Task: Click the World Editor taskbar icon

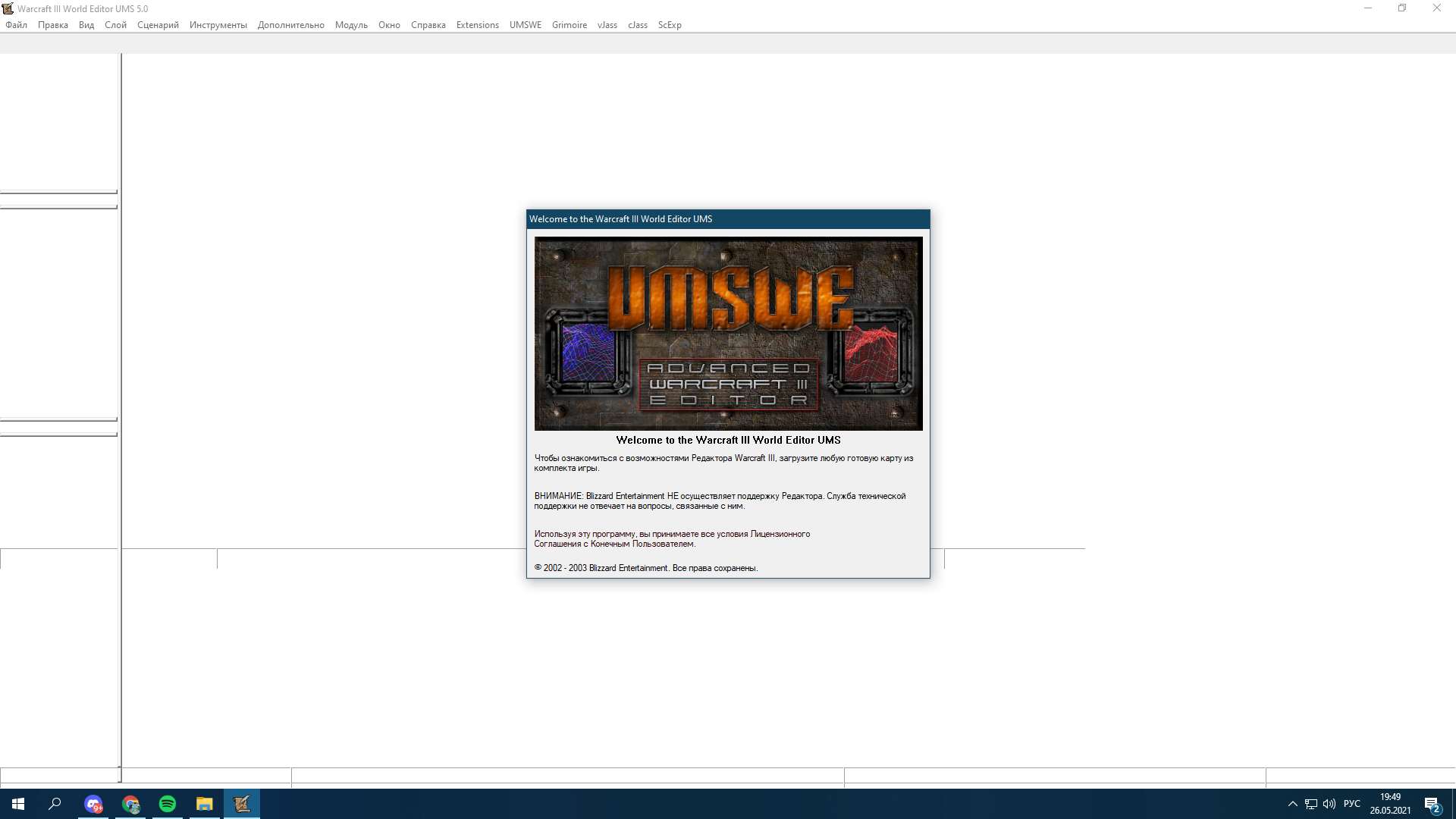Action: [x=242, y=804]
